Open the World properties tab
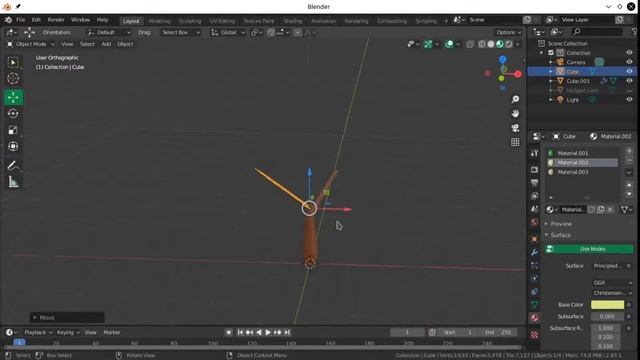The image size is (640, 360). [534, 222]
